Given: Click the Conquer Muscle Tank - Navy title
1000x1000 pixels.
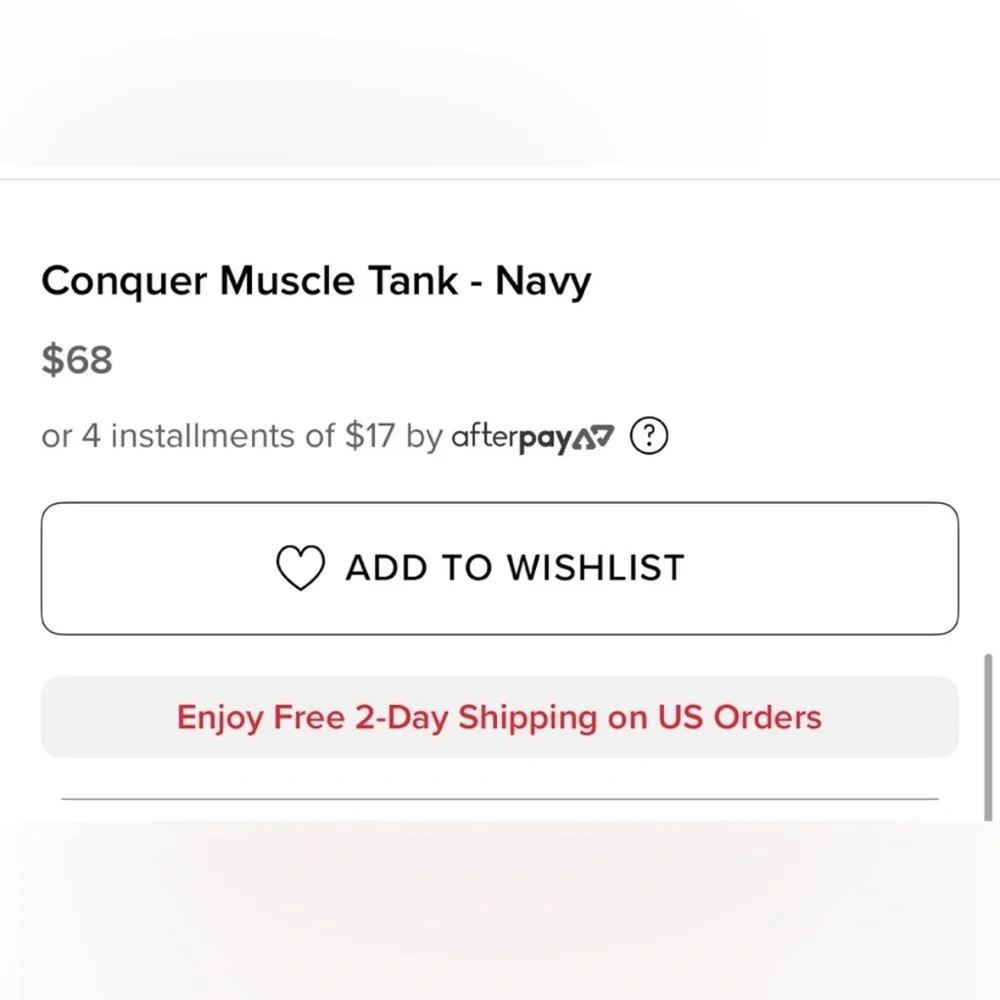Looking at the screenshot, I should pyautogui.click(x=316, y=281).
